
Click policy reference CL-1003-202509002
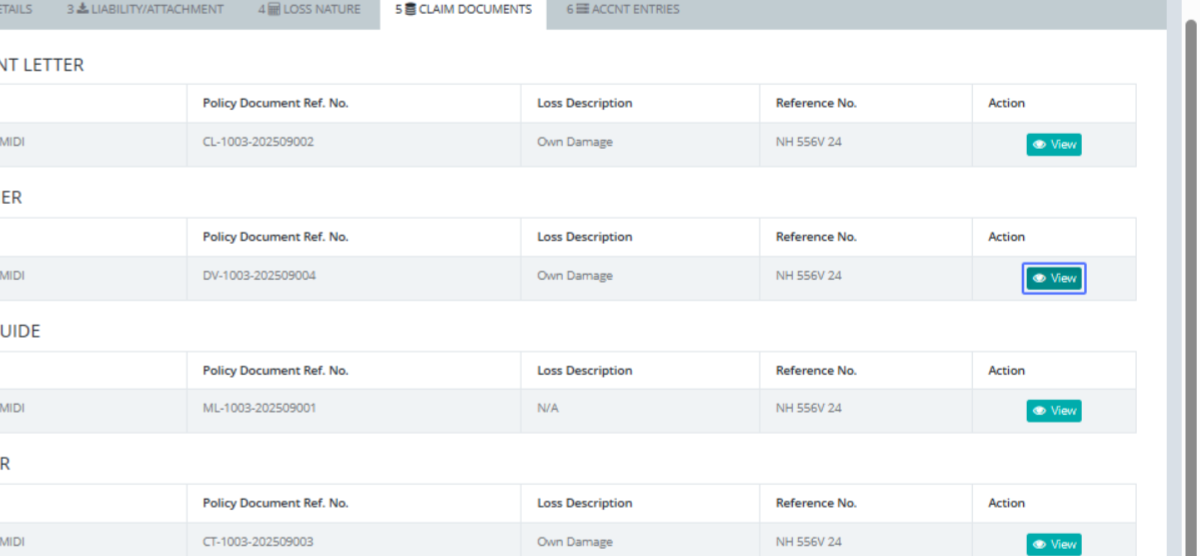pyautogui.click(x=258, y=142)
